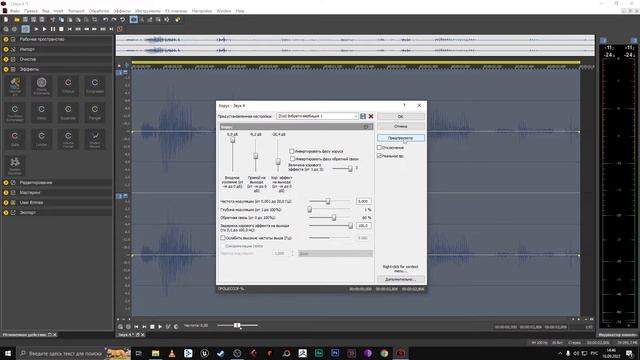The image size is (640, 360).
Task: Click the Cut scissors toolbar icon
Action: (53, 19)
